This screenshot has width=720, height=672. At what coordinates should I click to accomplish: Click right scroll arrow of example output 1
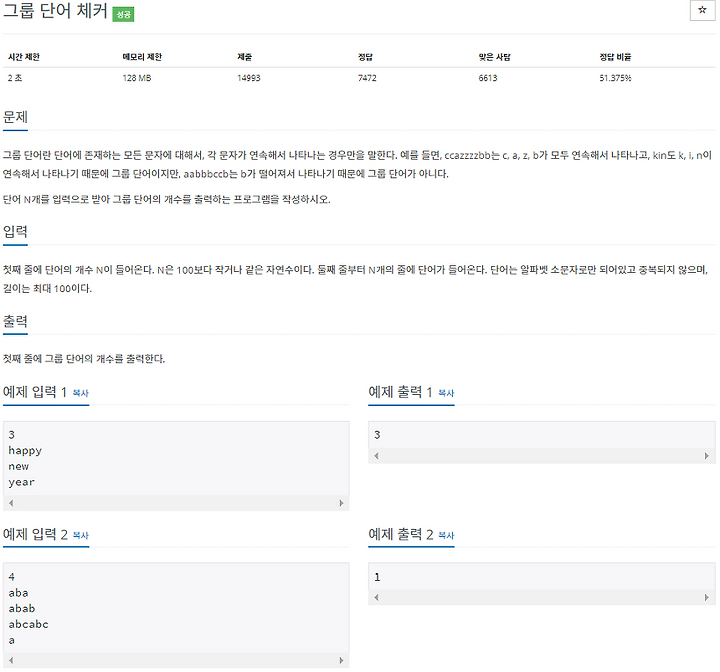pos(707,456)
